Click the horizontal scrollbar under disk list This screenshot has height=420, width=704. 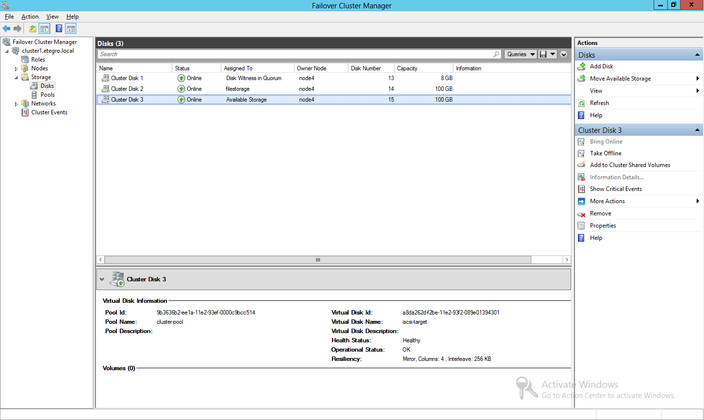point(320,259)
